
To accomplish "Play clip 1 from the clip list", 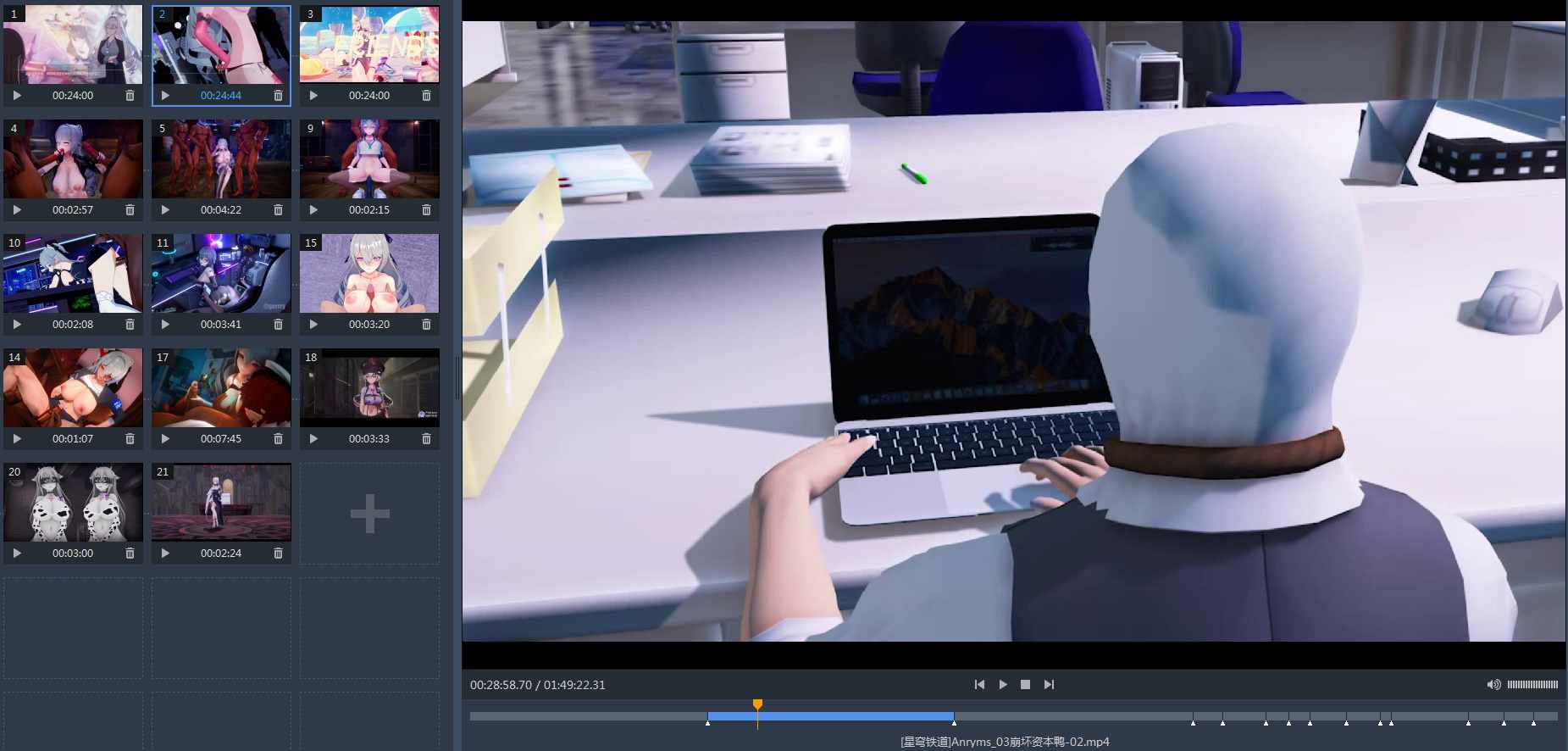I will pos(17,96).
